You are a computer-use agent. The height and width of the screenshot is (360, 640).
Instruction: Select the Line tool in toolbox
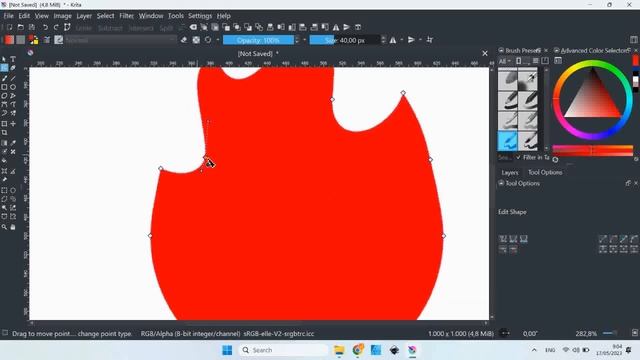pos(13,78)
